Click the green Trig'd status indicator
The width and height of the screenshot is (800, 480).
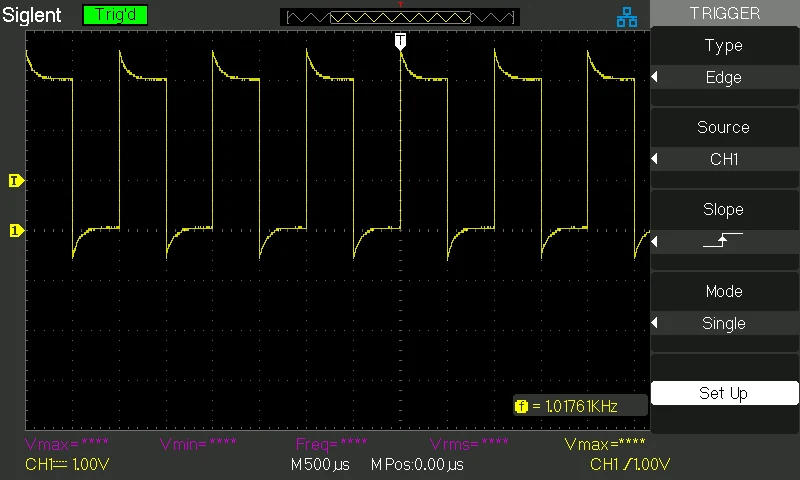click(x=115, y=15)
